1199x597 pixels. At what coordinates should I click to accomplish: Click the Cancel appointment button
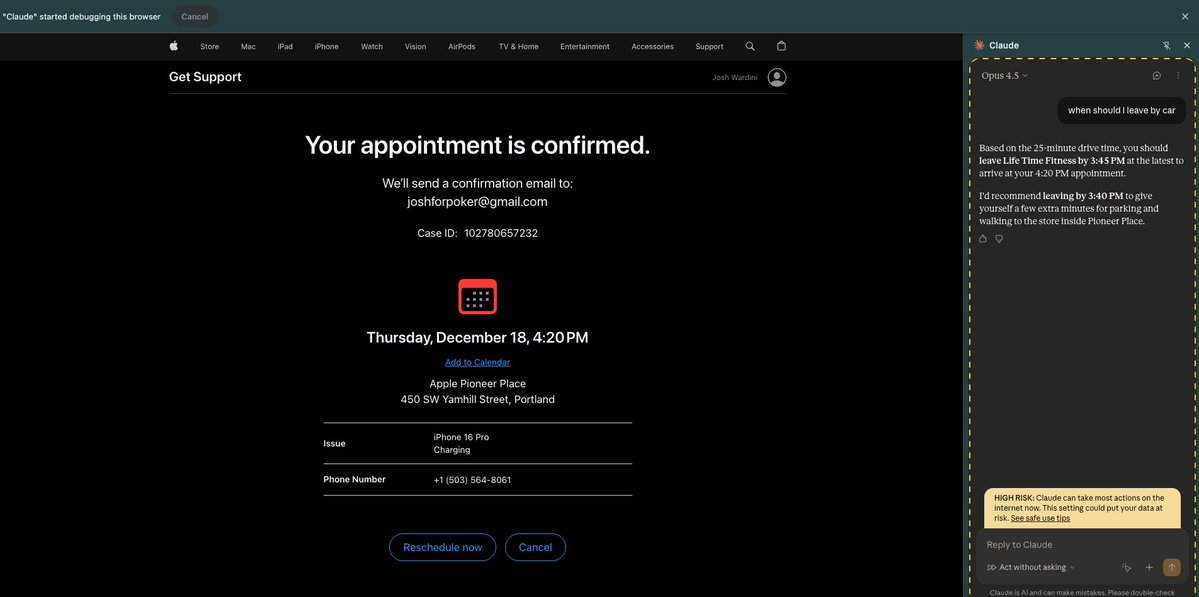click(535, 547)
